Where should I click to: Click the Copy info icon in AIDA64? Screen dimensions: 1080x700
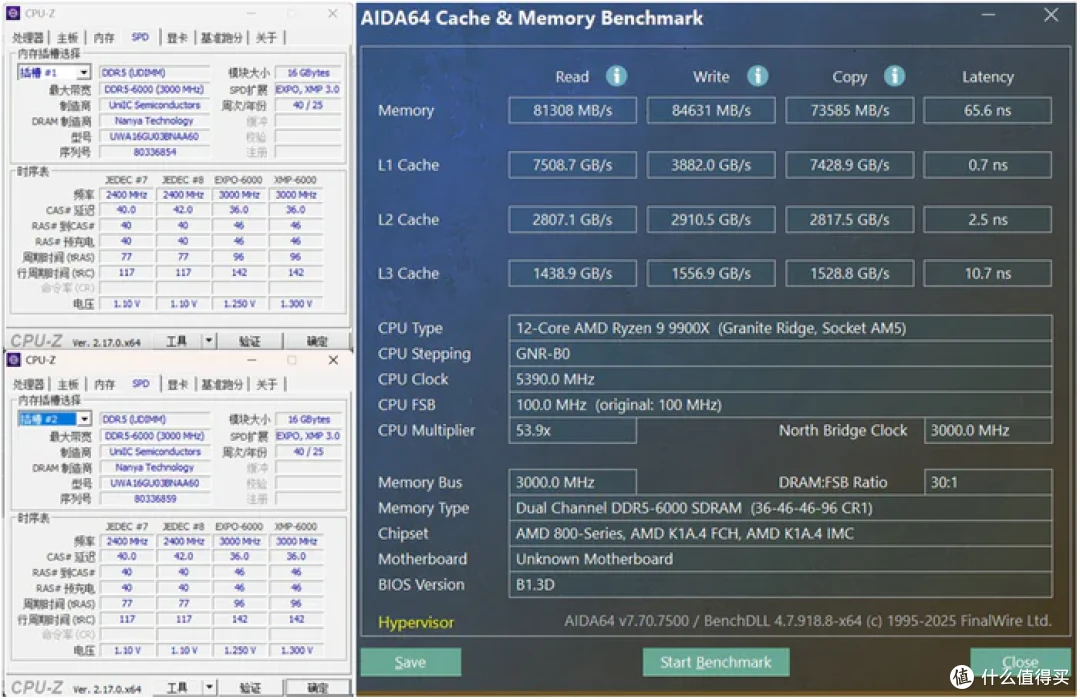pos(894,76)
